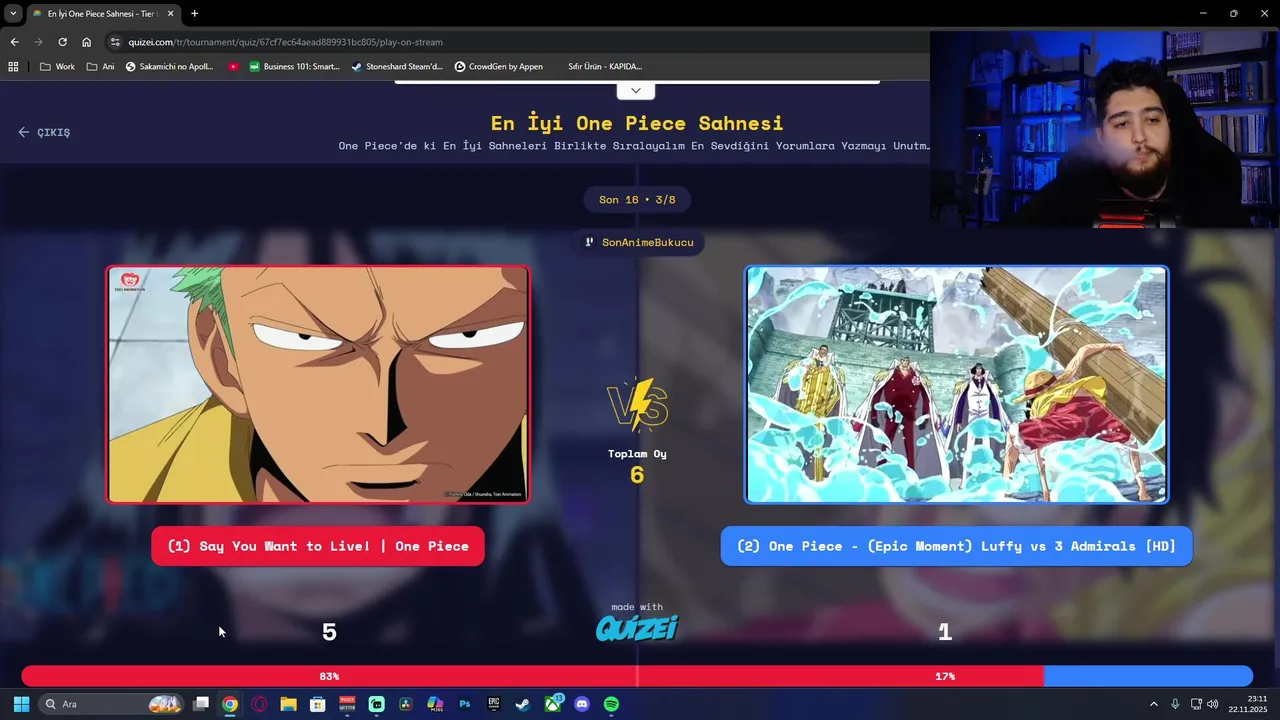The width and height of the screenshot is (1280, 720).
Task: Open the Sakamichi no Apoll... bookmark
Action: (169, 67)
